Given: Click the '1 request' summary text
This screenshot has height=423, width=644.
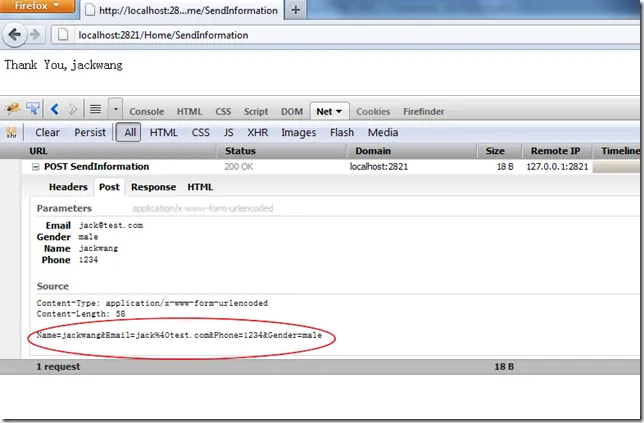Looking at the screenshot, I should tap(58, 367).
